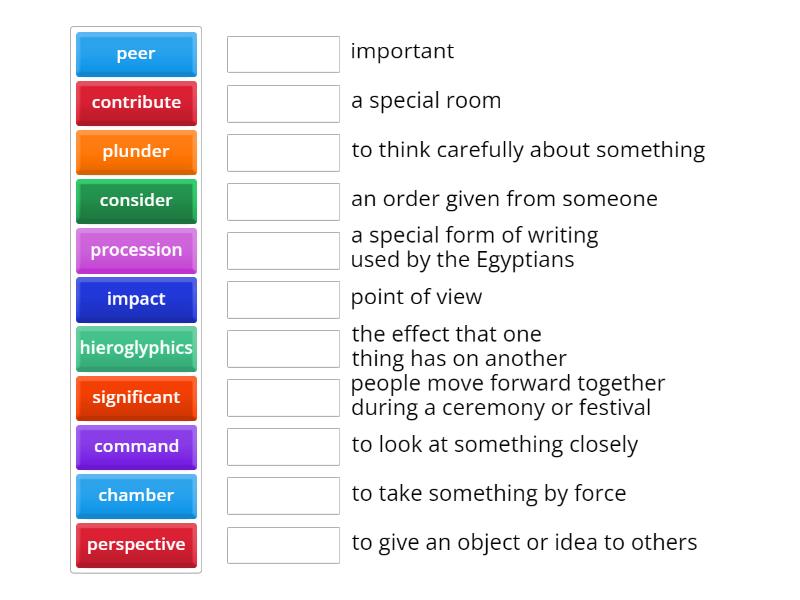Select box beside 'to look at something closely'
Screen dimensions: 800x600
(x=283, y=446)
